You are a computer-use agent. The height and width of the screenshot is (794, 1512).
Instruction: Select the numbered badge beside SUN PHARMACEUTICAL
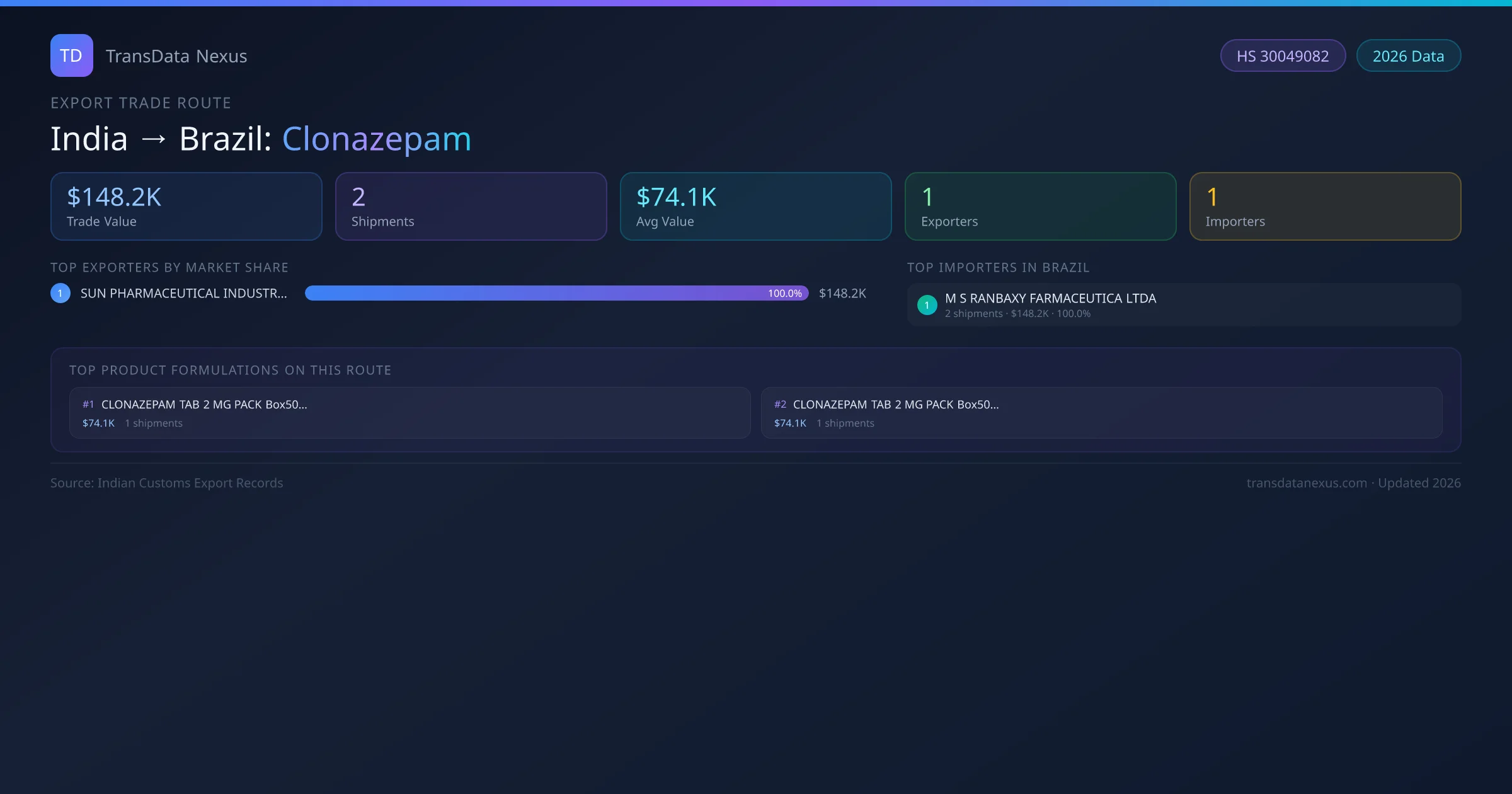[x=60, y=292]
